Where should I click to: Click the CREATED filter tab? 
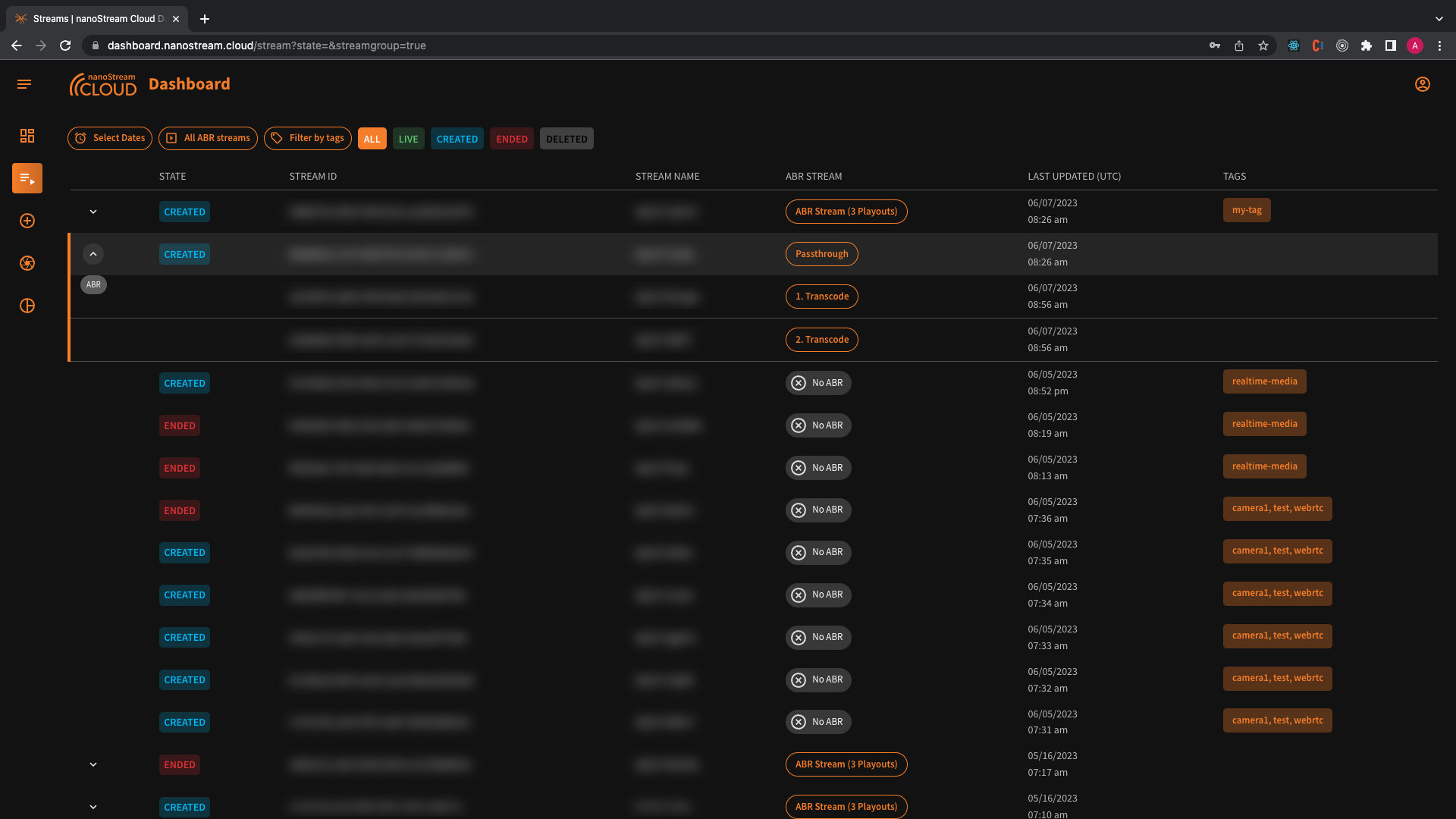[x=457, y=138]
